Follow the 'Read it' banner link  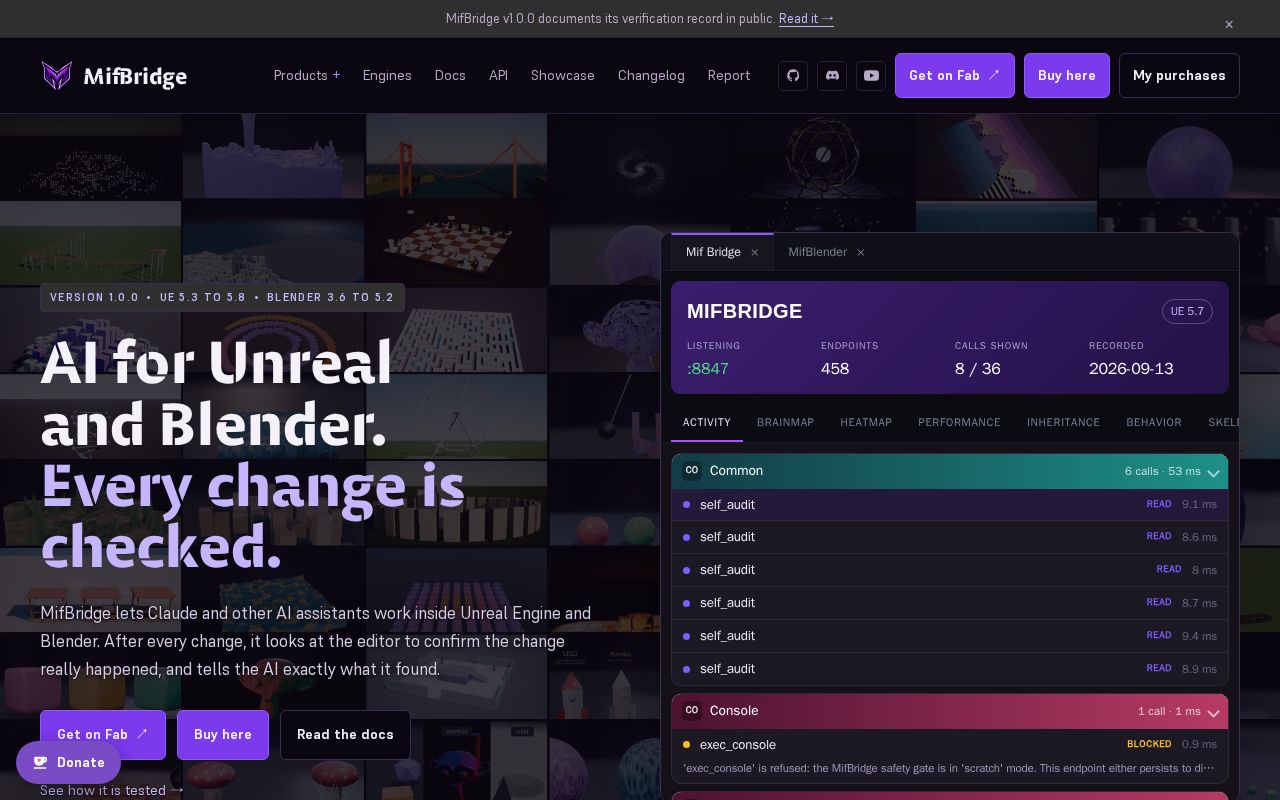[806, 19]
